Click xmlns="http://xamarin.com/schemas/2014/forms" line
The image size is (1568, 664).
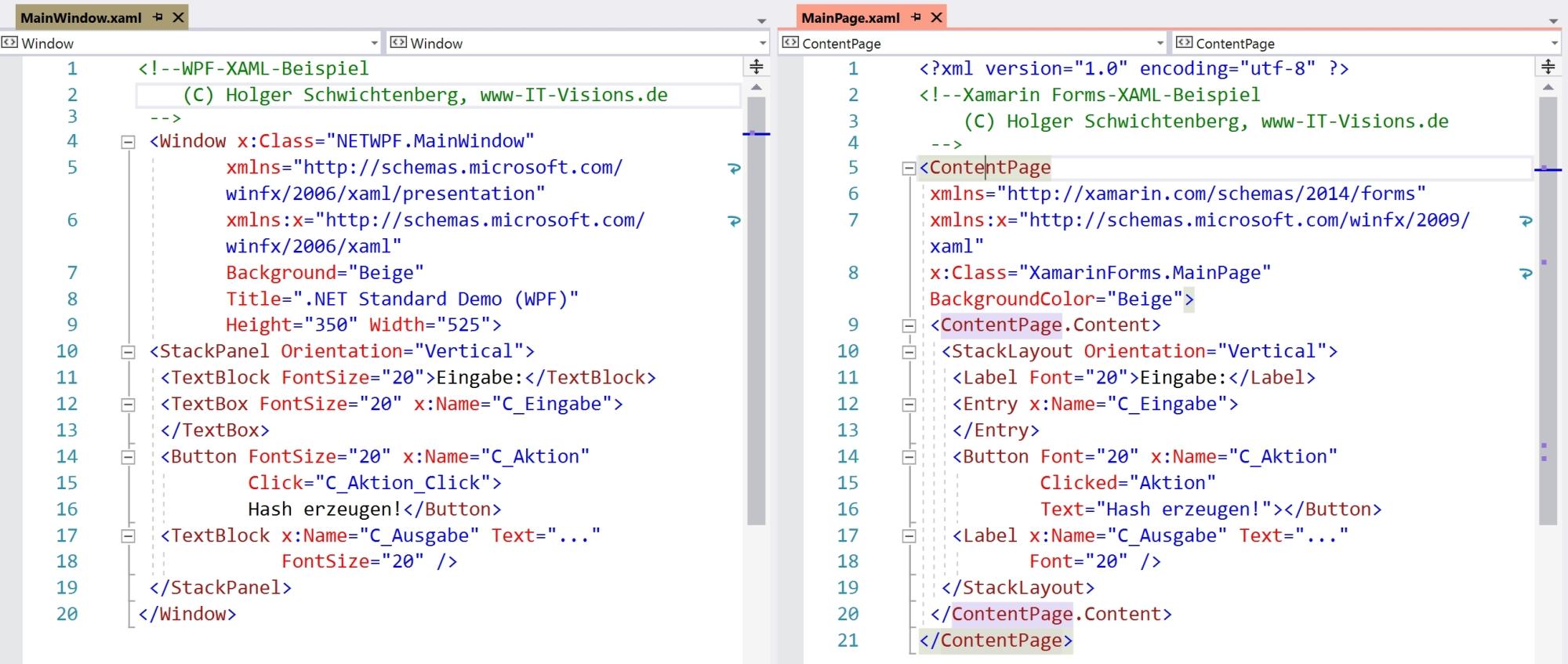1178,194
